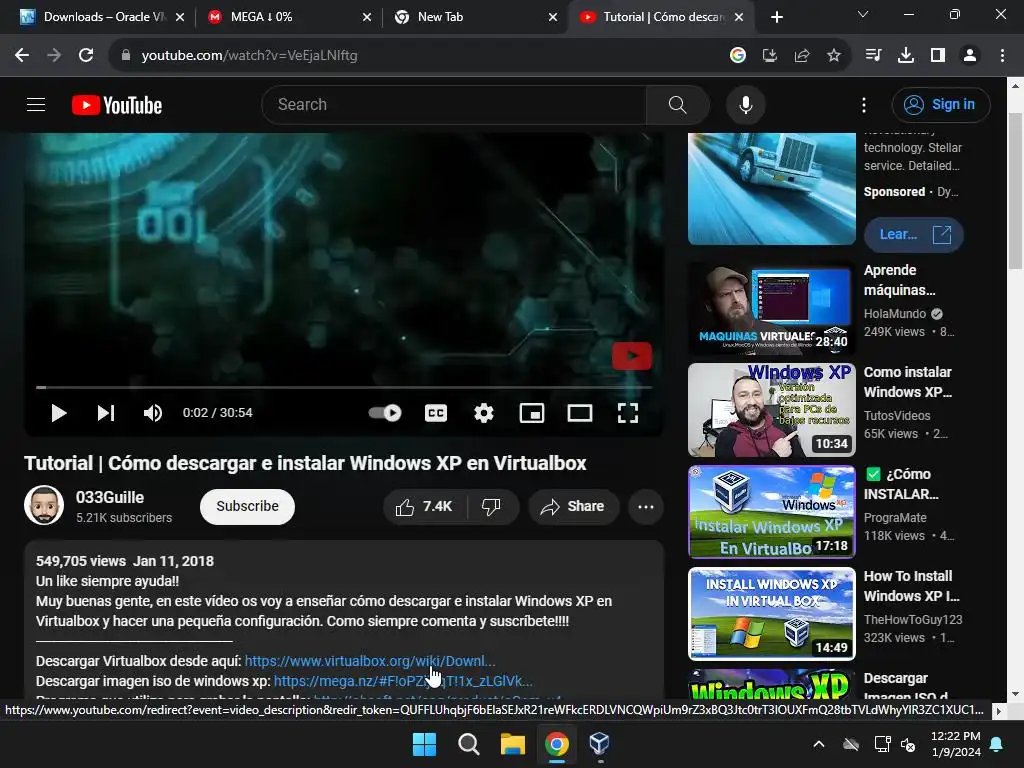Open the 033Guille channel name link
The image size is (1024, 768).
pyautogui.click(x=110, y=497)
